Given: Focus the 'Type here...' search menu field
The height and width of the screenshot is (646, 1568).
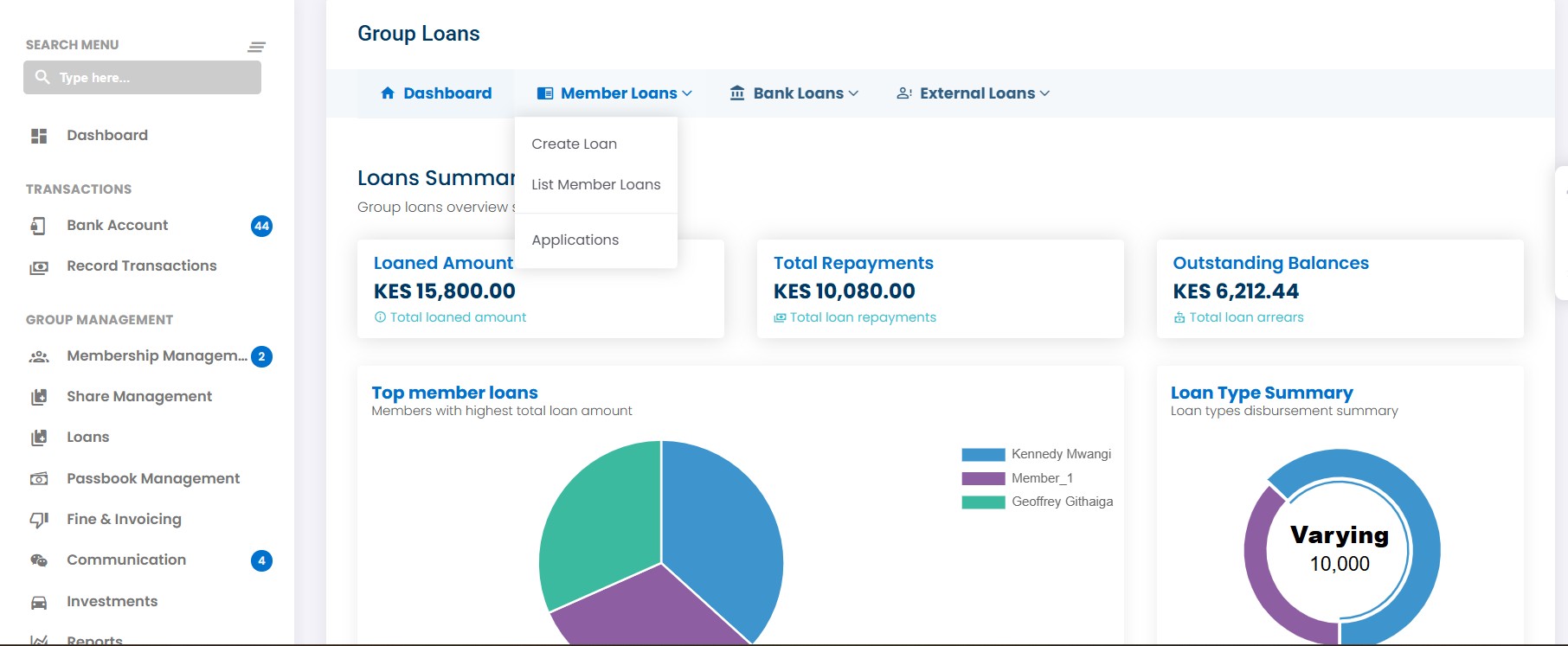Looking at the screenshot, I should (x=142, y=77).
